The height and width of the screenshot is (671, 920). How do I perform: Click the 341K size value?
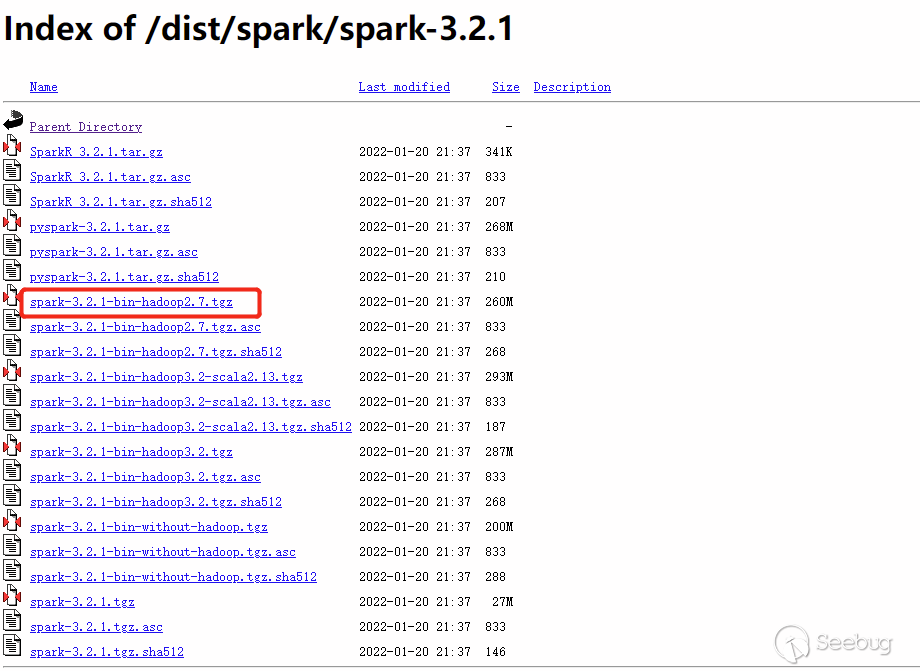coord(499,151)
